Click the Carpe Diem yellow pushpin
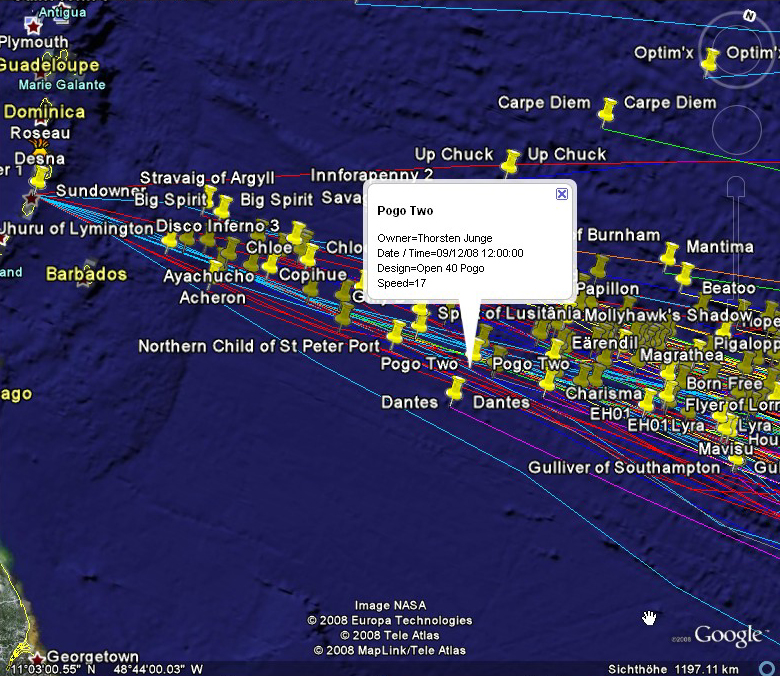Viewport: 780px width, 676px height. coord(607,109)
